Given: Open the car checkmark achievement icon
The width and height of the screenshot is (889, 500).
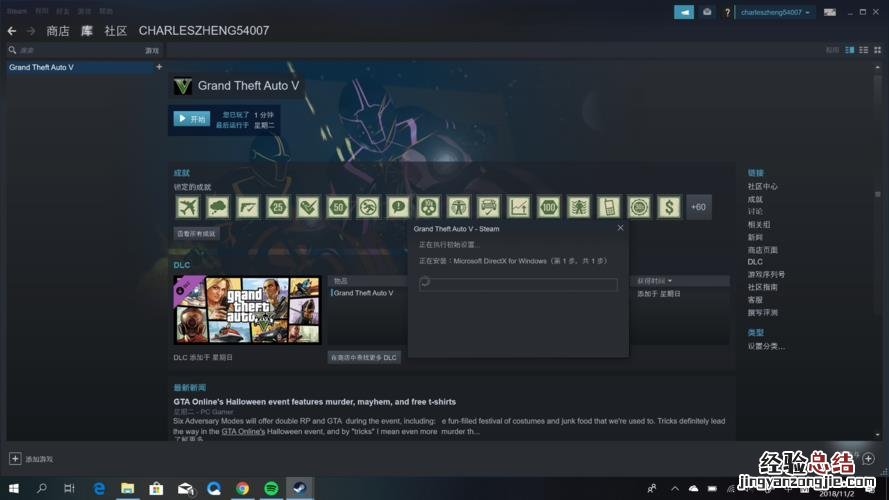Looking at the screenshot, I should click(488, 207).
